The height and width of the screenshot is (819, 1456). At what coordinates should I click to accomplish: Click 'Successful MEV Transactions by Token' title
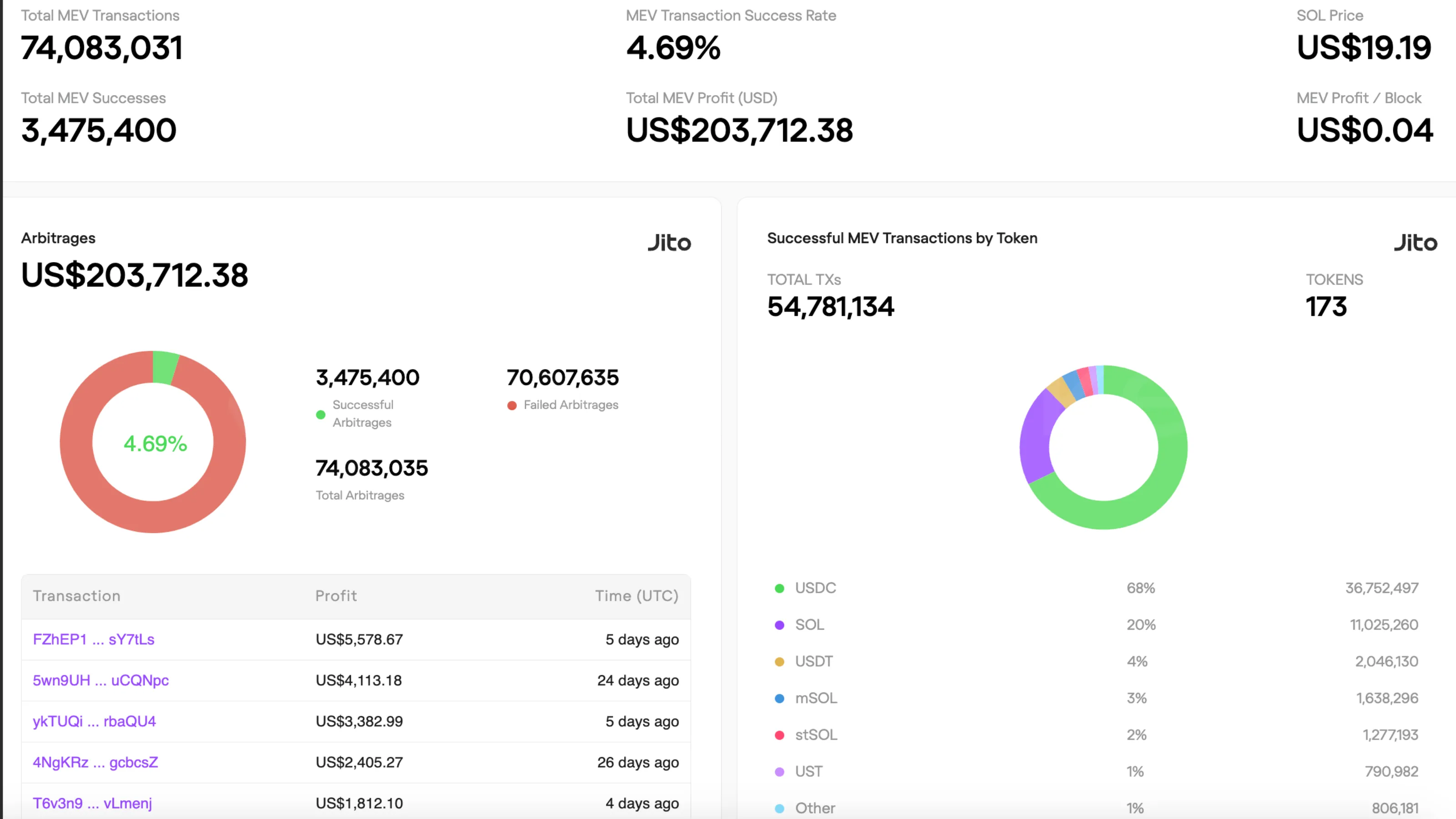[902, 238]
